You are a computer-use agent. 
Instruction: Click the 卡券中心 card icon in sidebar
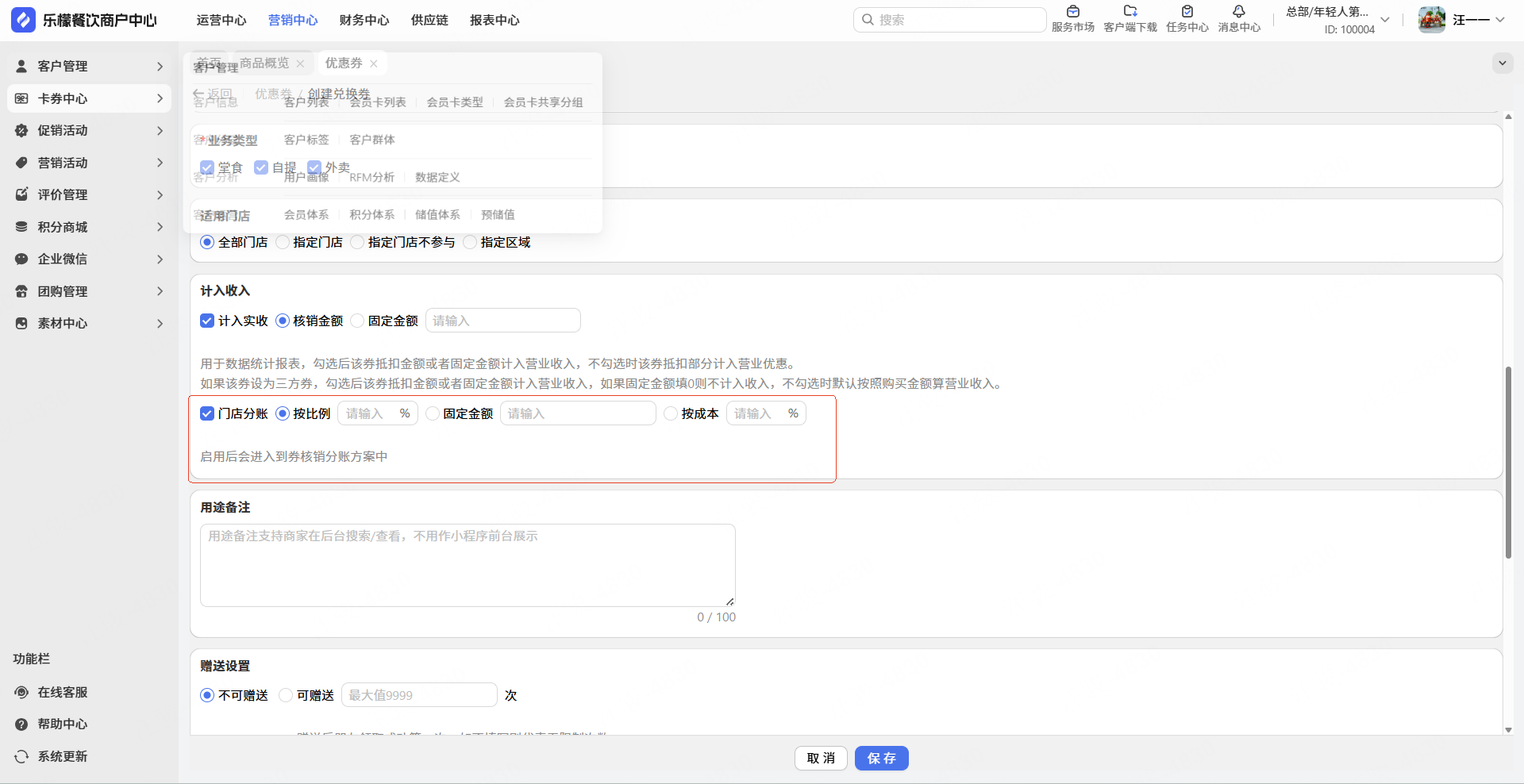(21, 98)
